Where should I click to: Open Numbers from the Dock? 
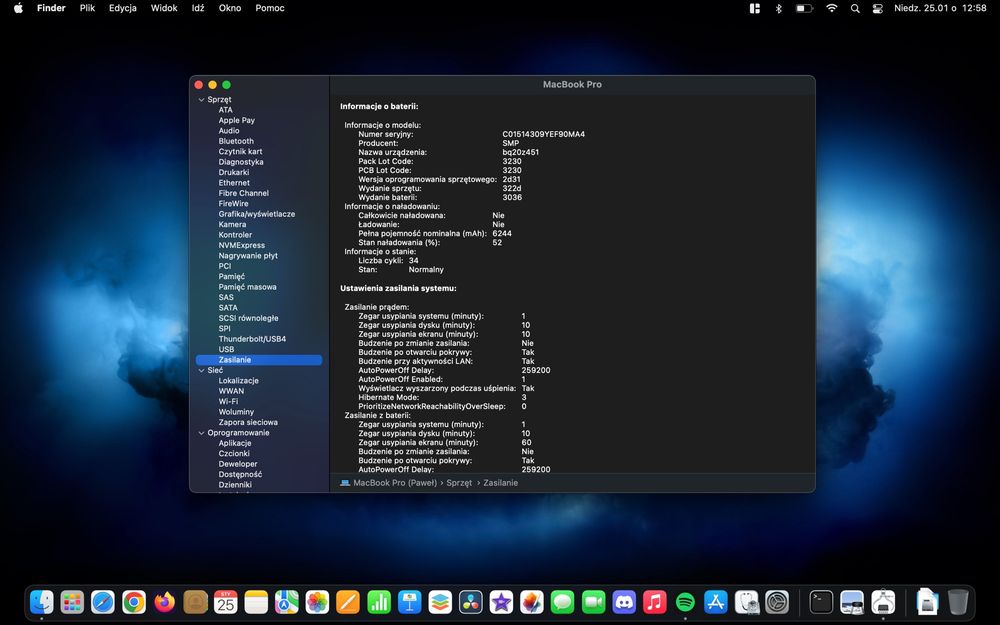[x=379, y=601]
